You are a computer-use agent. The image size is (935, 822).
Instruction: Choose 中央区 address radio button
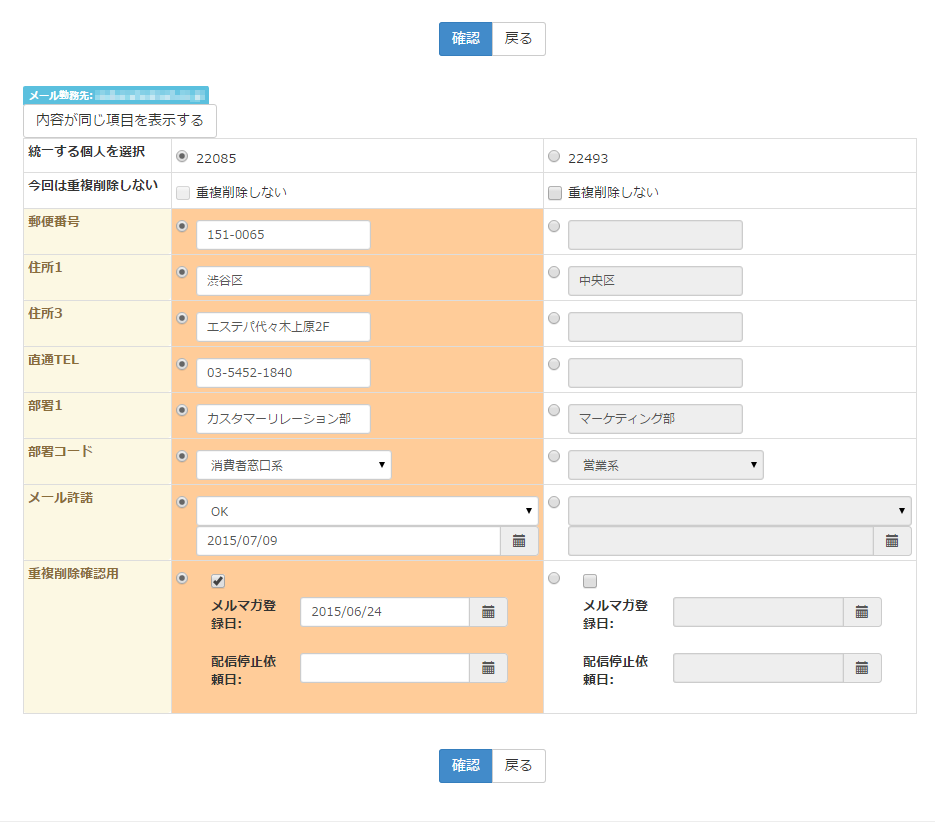[x=554, y=272]
